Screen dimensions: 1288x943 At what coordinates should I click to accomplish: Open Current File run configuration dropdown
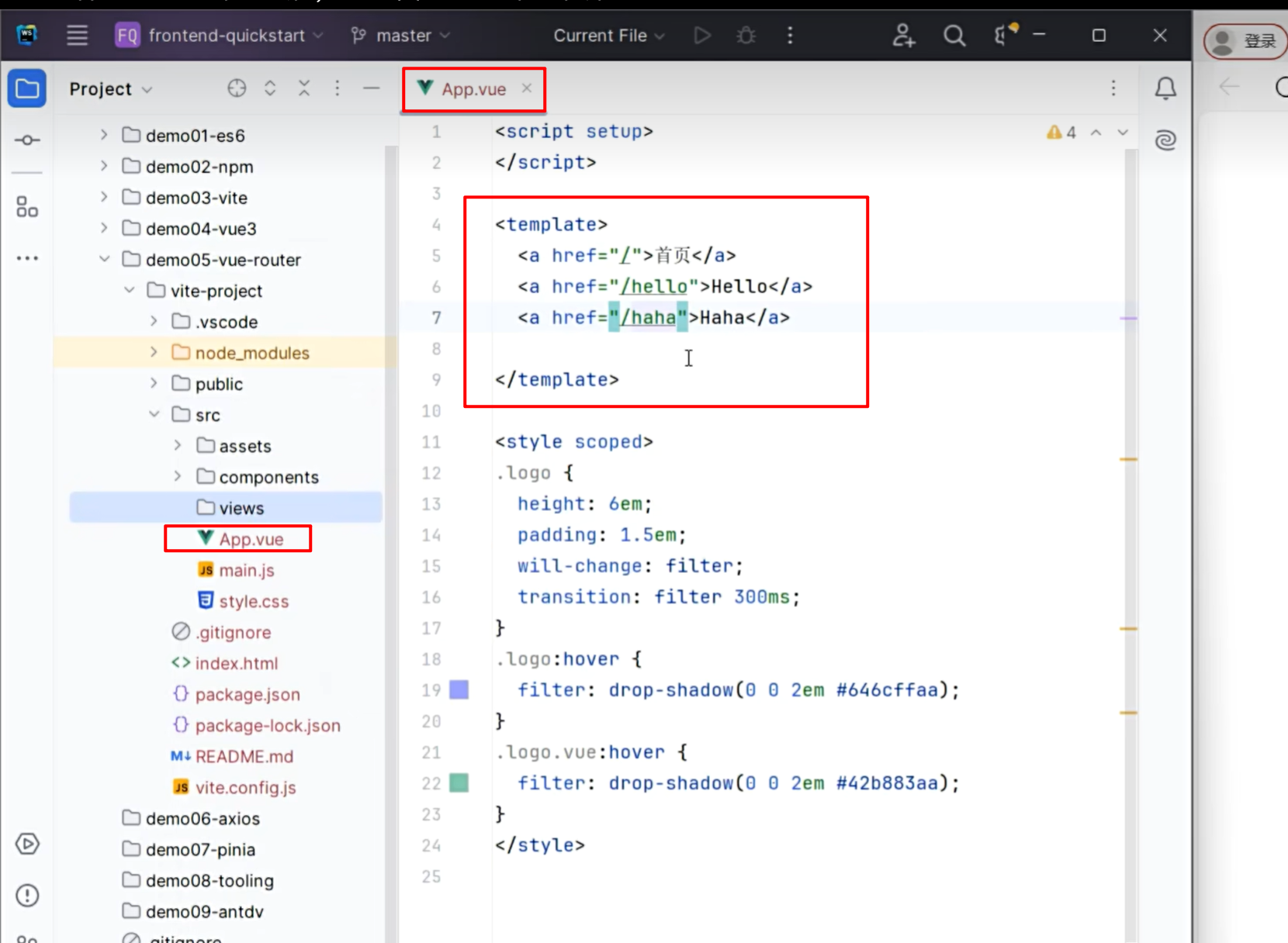point(609,35)
